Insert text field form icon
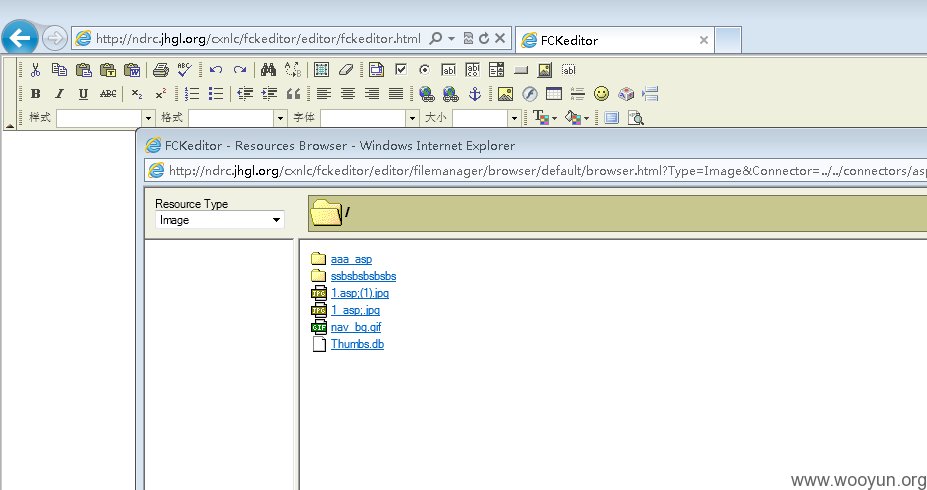 (x=449, y=70)
